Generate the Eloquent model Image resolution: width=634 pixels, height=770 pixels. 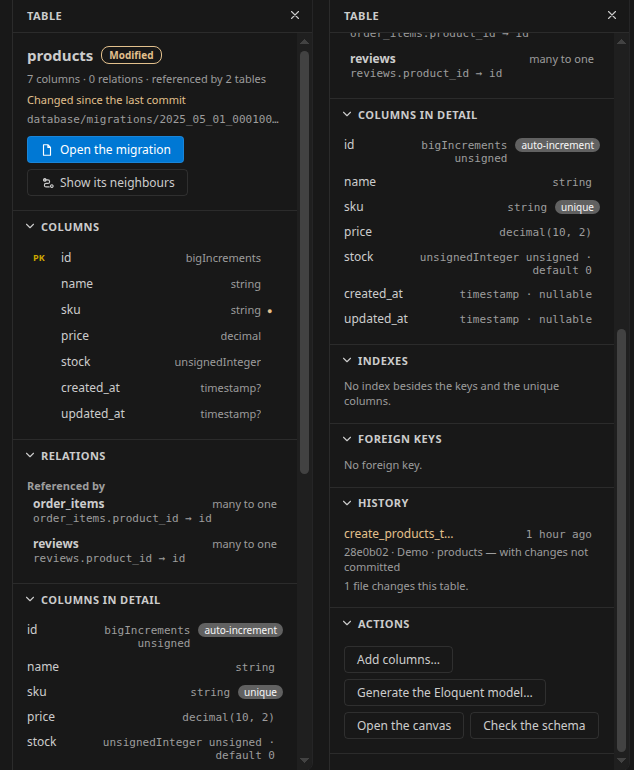445,692
